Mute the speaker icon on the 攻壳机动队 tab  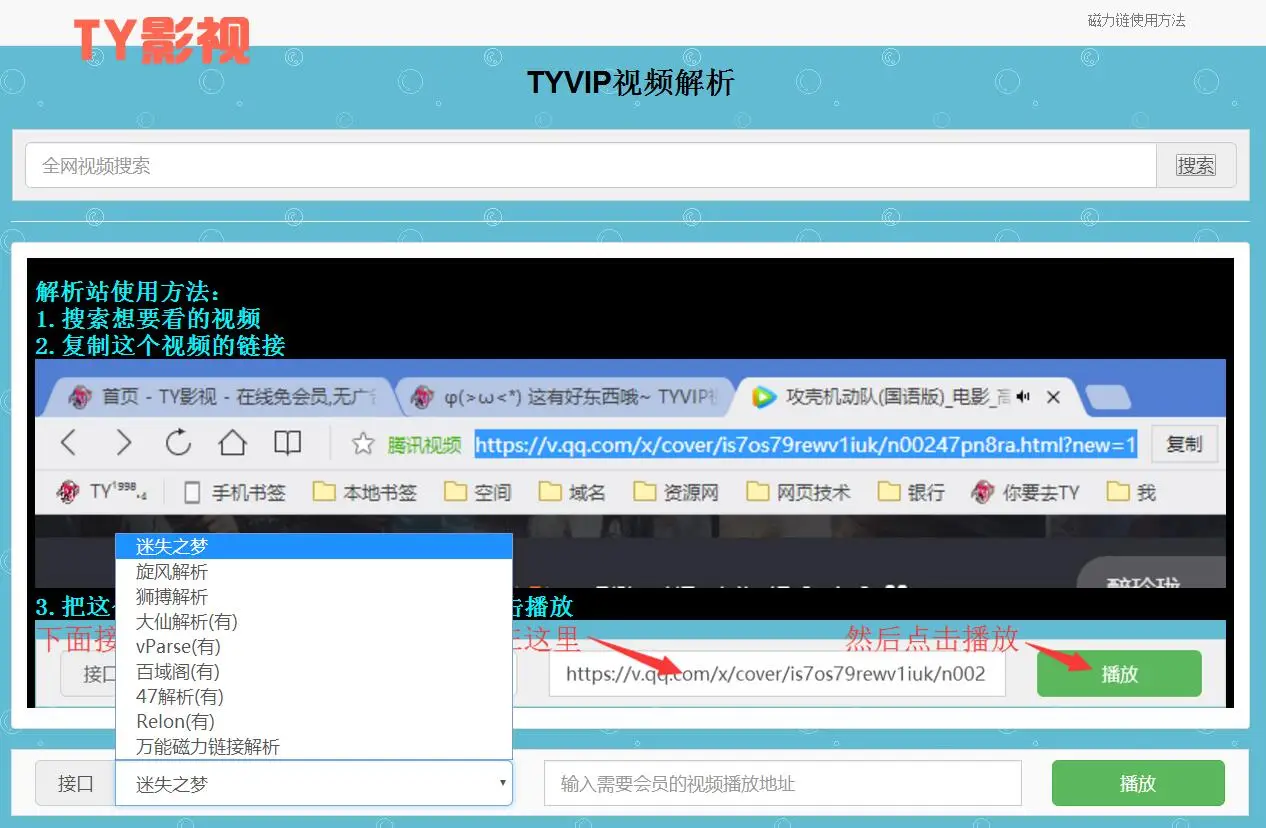[1022, 396]
